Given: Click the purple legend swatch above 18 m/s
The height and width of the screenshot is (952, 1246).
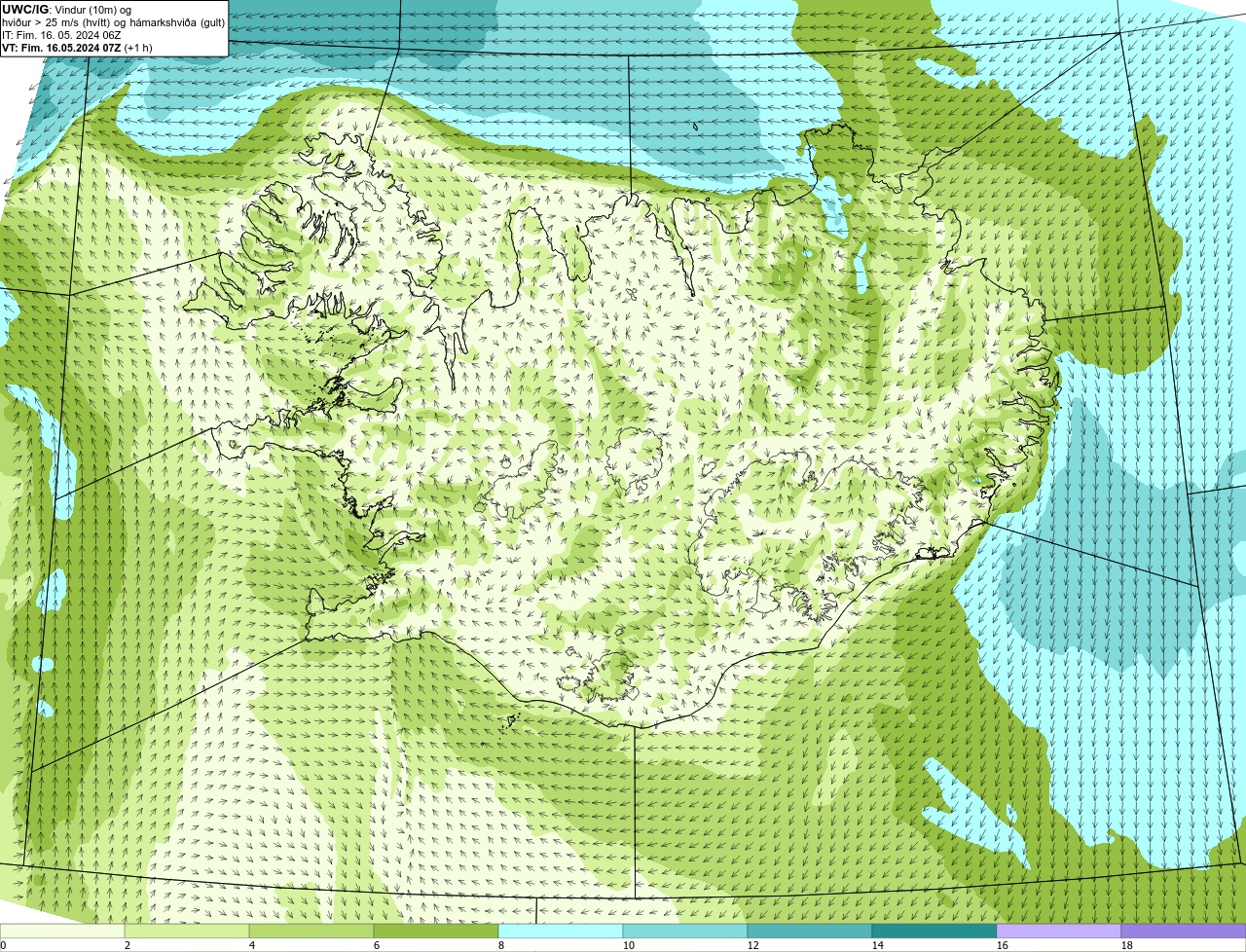Looking at the screenshot, I should click(x=1184, y=932).
